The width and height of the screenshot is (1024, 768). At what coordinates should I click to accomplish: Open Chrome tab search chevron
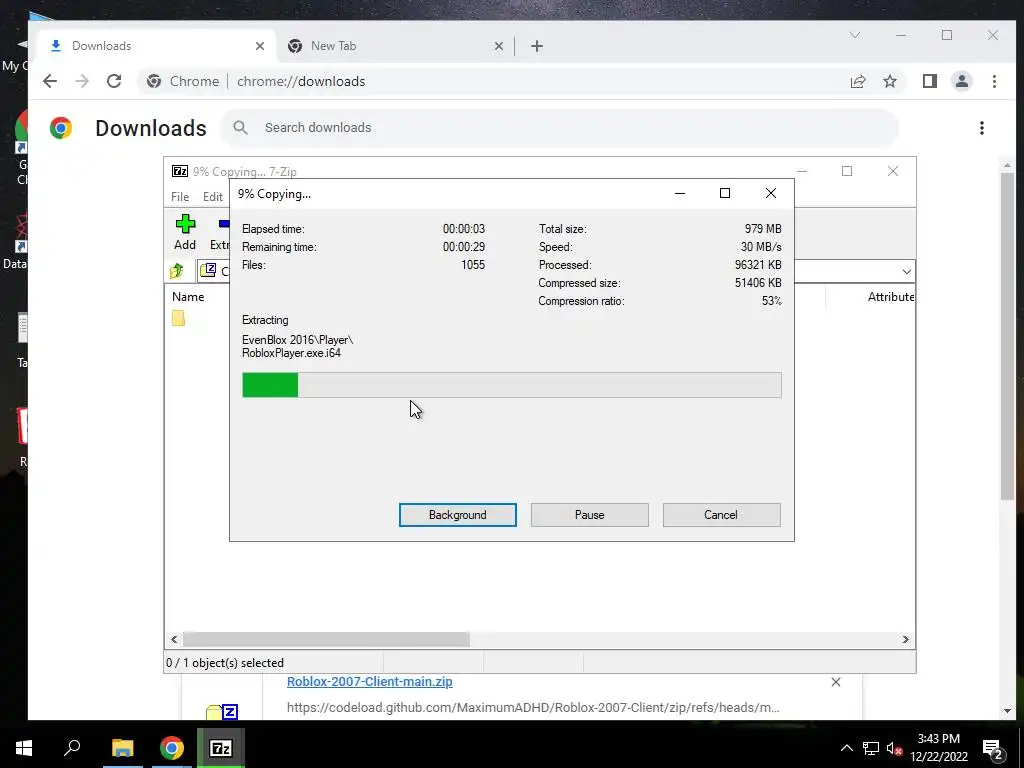point(854,35)
